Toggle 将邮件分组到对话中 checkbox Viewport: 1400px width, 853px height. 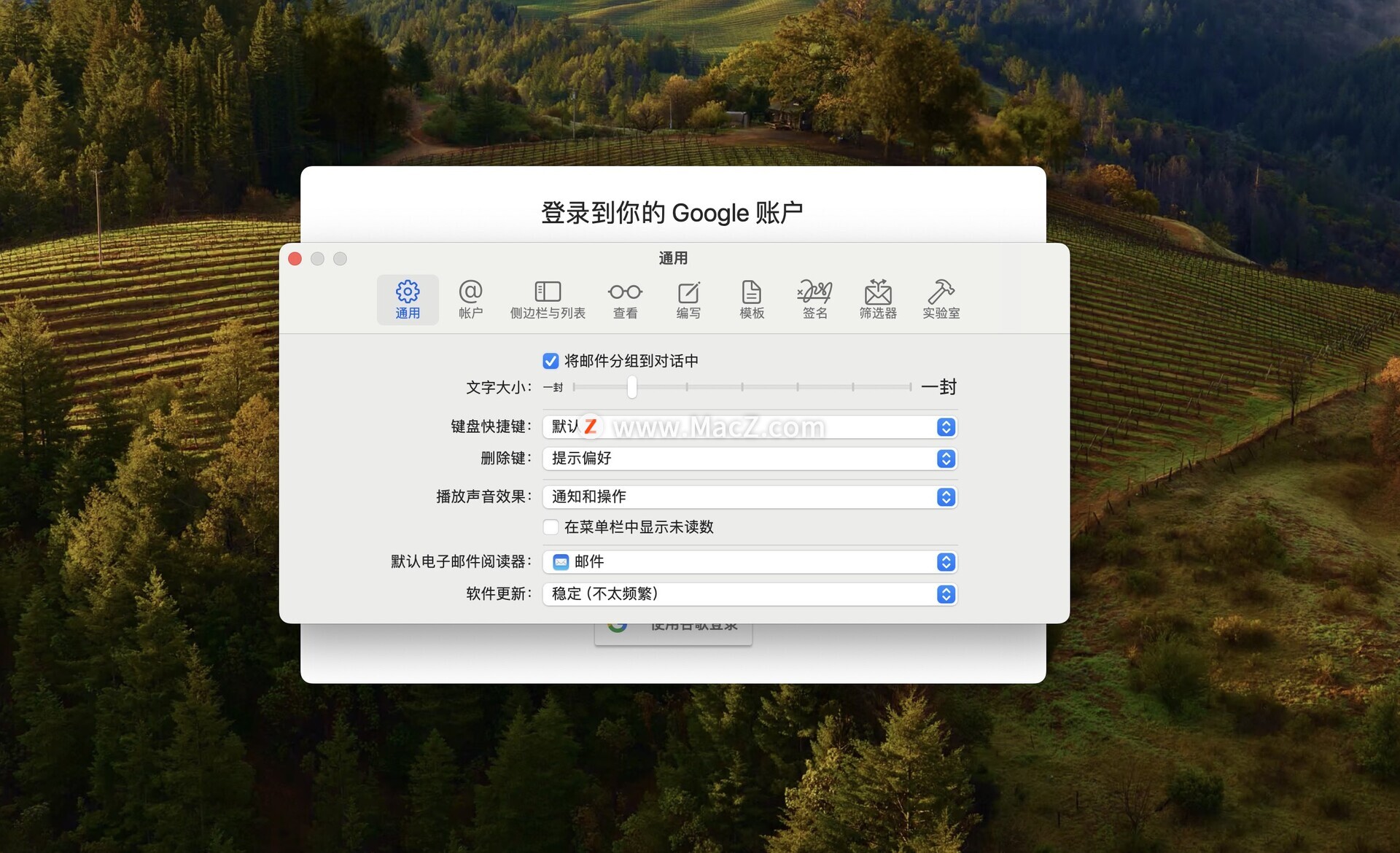[x=551, y=361]
